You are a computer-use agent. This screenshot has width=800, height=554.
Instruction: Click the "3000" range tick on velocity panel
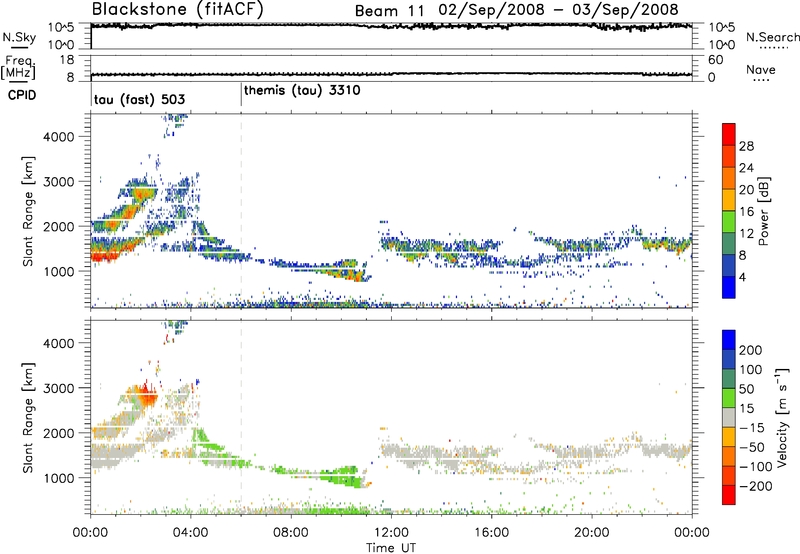click(59, 388)
